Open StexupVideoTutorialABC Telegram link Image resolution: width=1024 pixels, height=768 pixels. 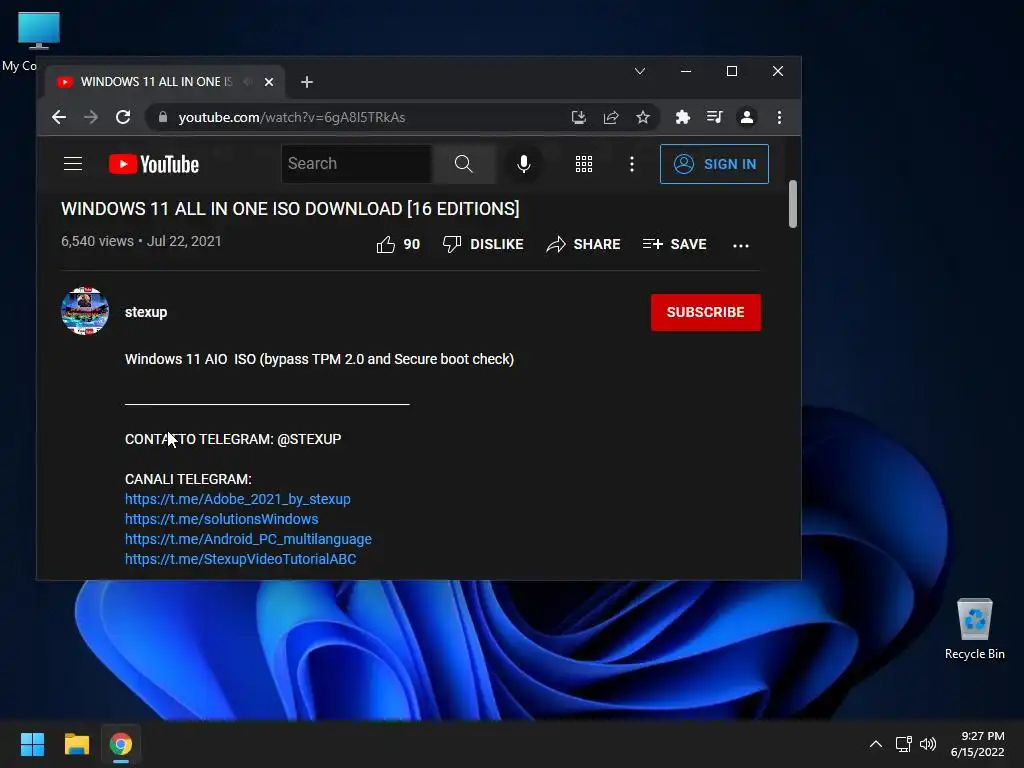240,559
